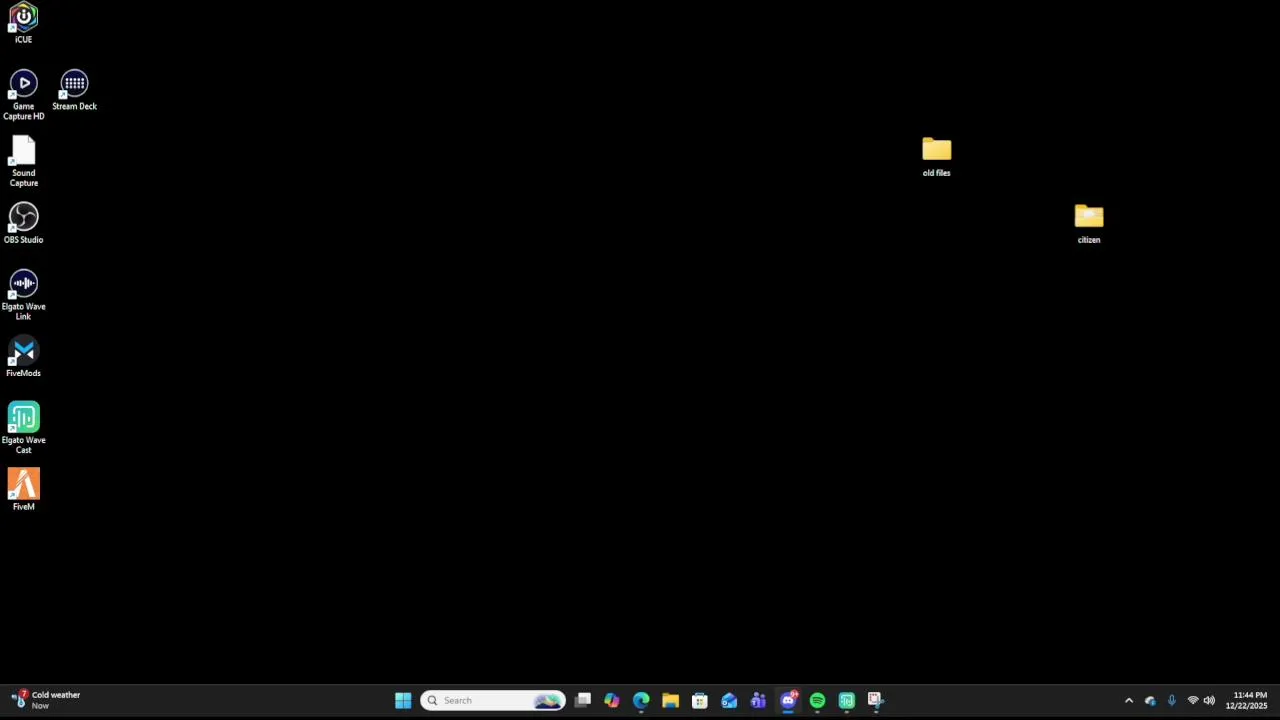Select the OBS Studio desktop icon

tap(23, 223)
